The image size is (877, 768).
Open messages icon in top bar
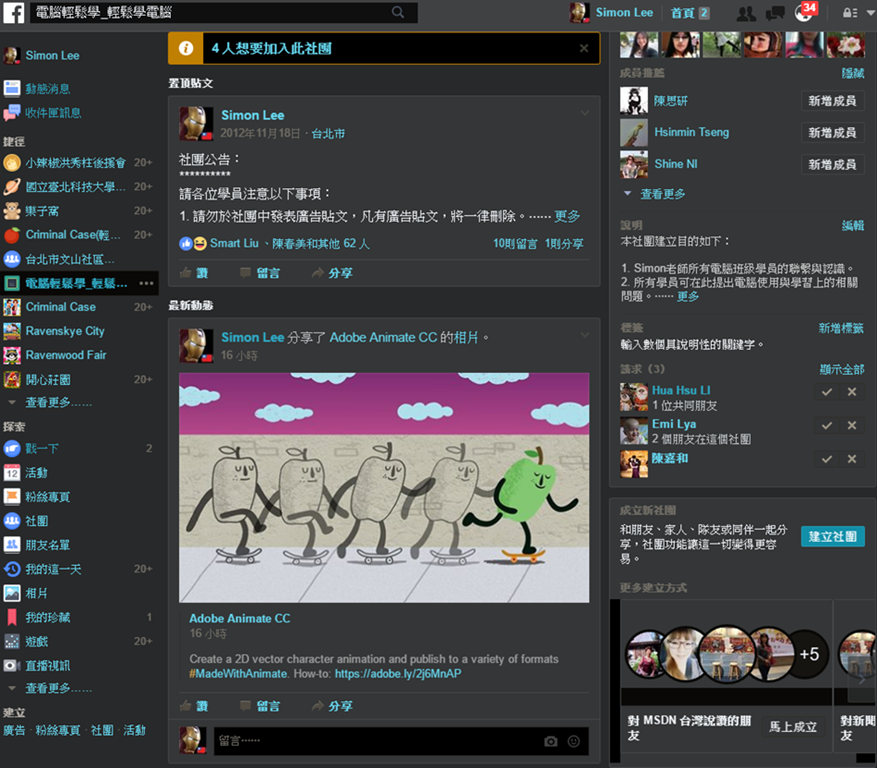coord(775,13)
